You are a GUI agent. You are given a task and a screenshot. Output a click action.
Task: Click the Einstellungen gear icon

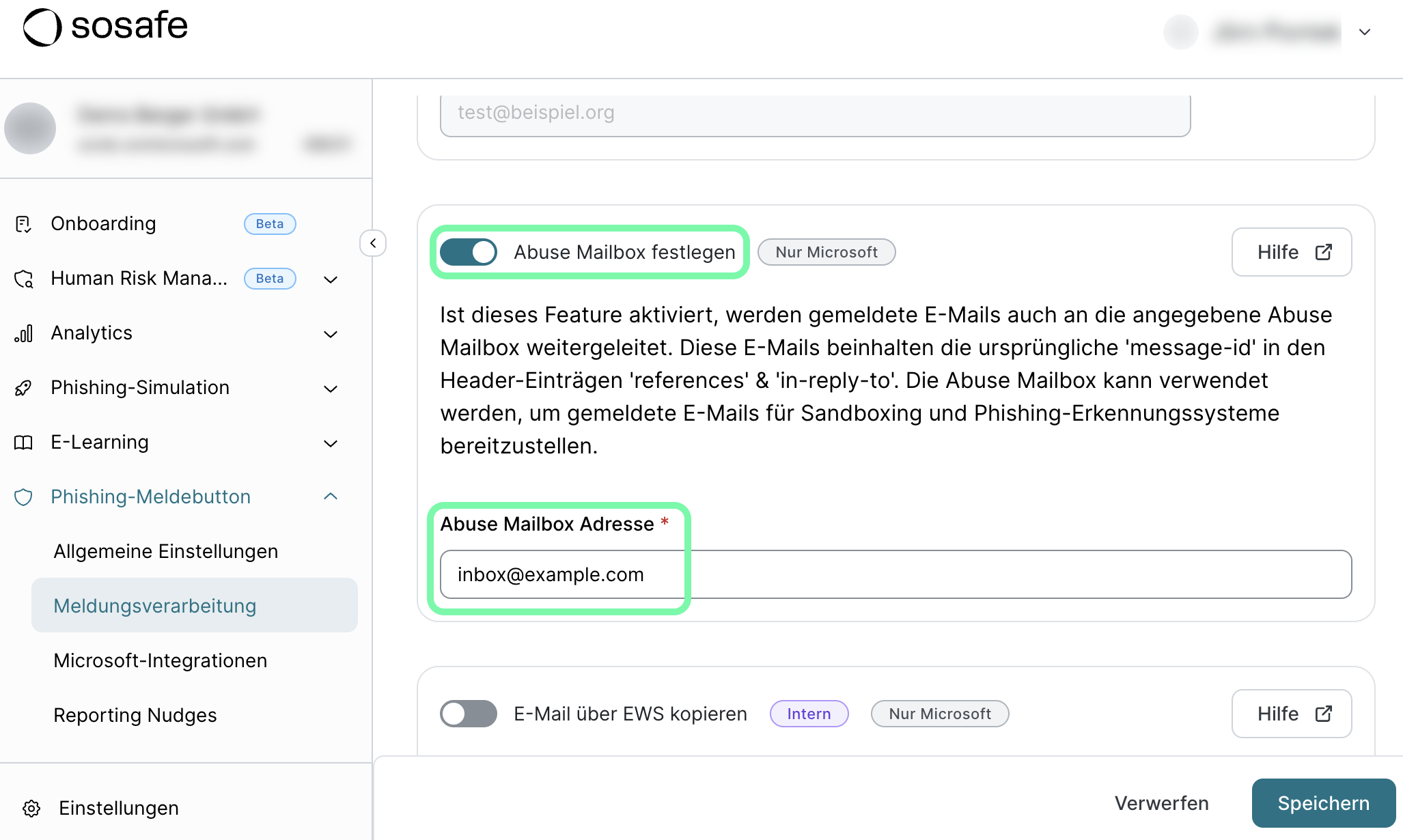(x=31, y=809)
